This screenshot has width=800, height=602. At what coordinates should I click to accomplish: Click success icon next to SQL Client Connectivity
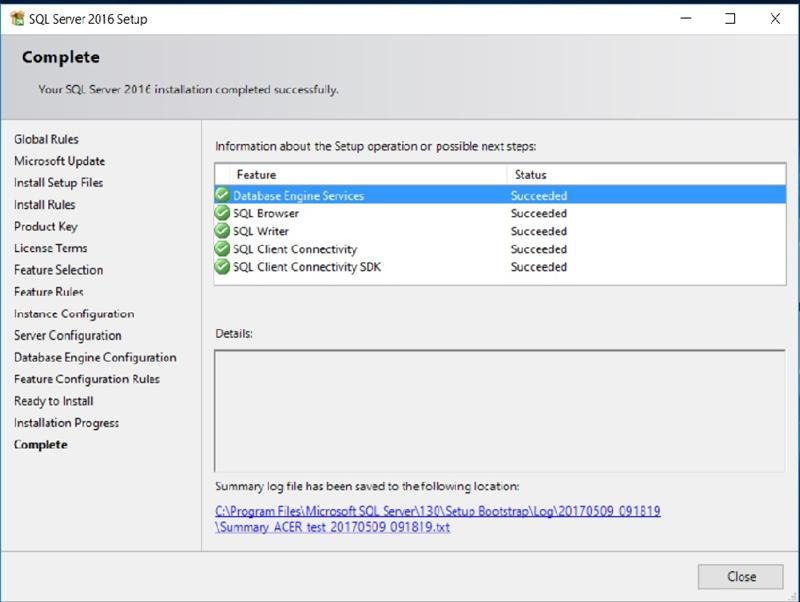222,249
